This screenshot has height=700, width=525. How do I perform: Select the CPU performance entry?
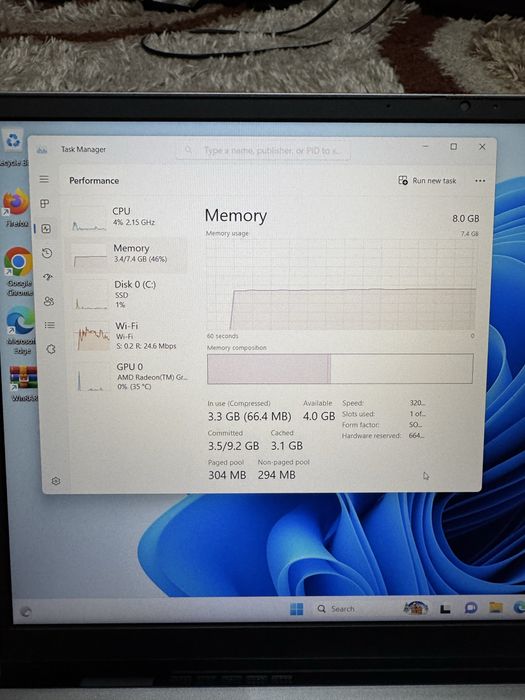click(126, 218)
